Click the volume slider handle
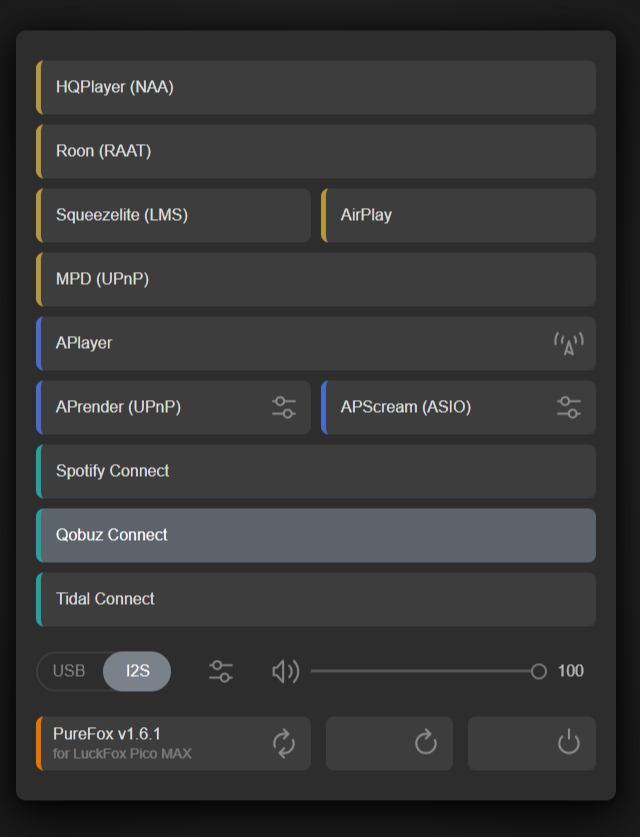640x837 pixels. click(539, 671)
